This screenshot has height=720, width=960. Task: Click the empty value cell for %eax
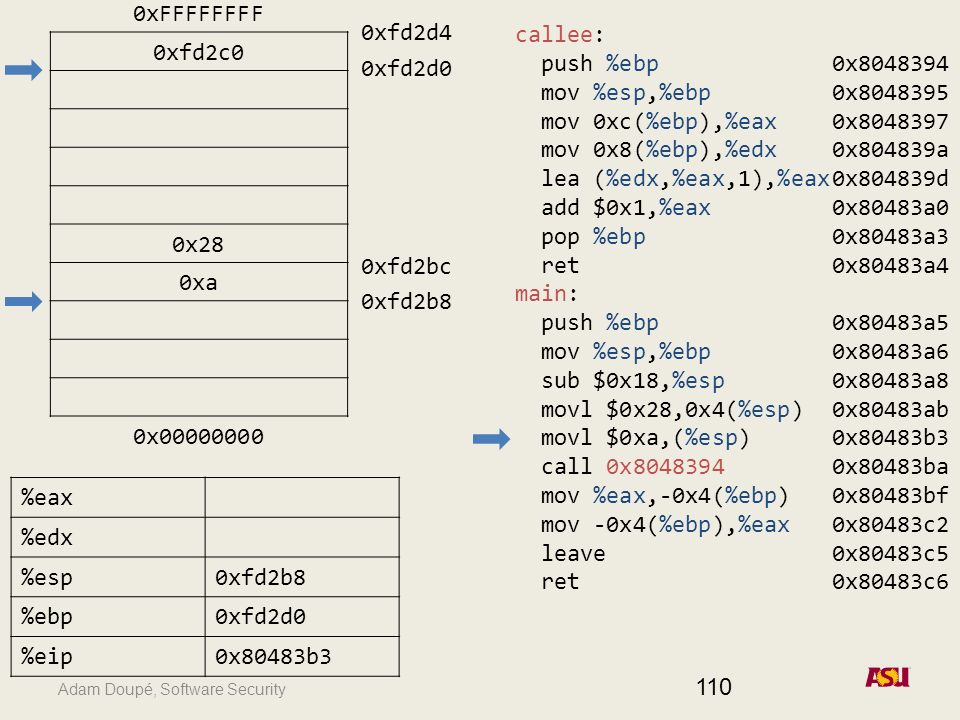tap(302, 498)
